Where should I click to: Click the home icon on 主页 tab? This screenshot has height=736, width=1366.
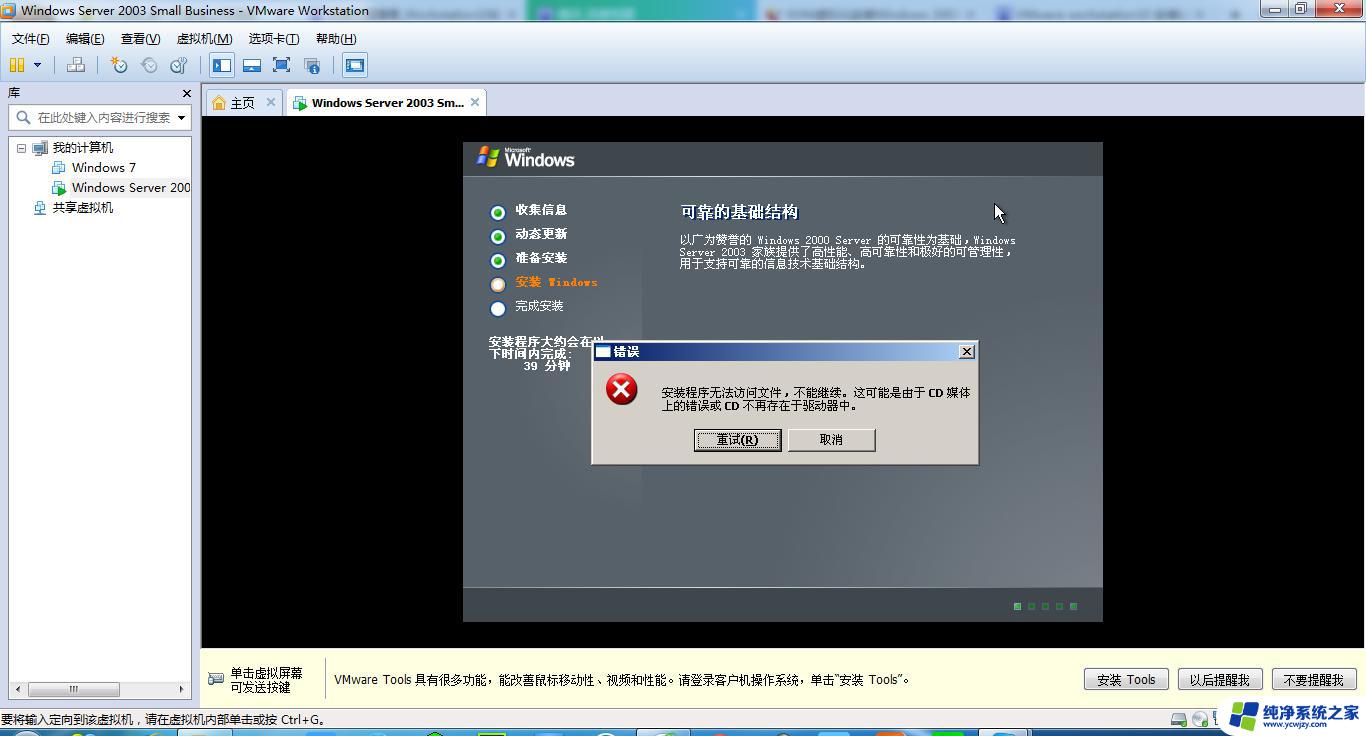click(219, 103)
